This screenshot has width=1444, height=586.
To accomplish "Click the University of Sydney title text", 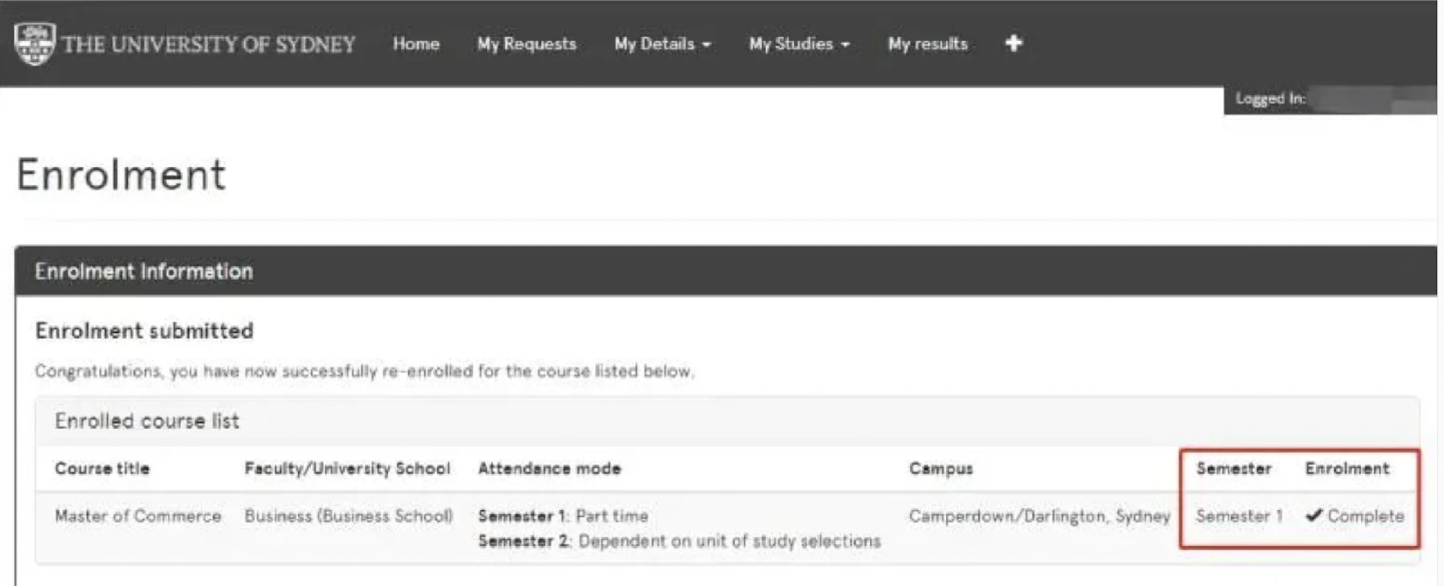I will click(x=209, y=45).
